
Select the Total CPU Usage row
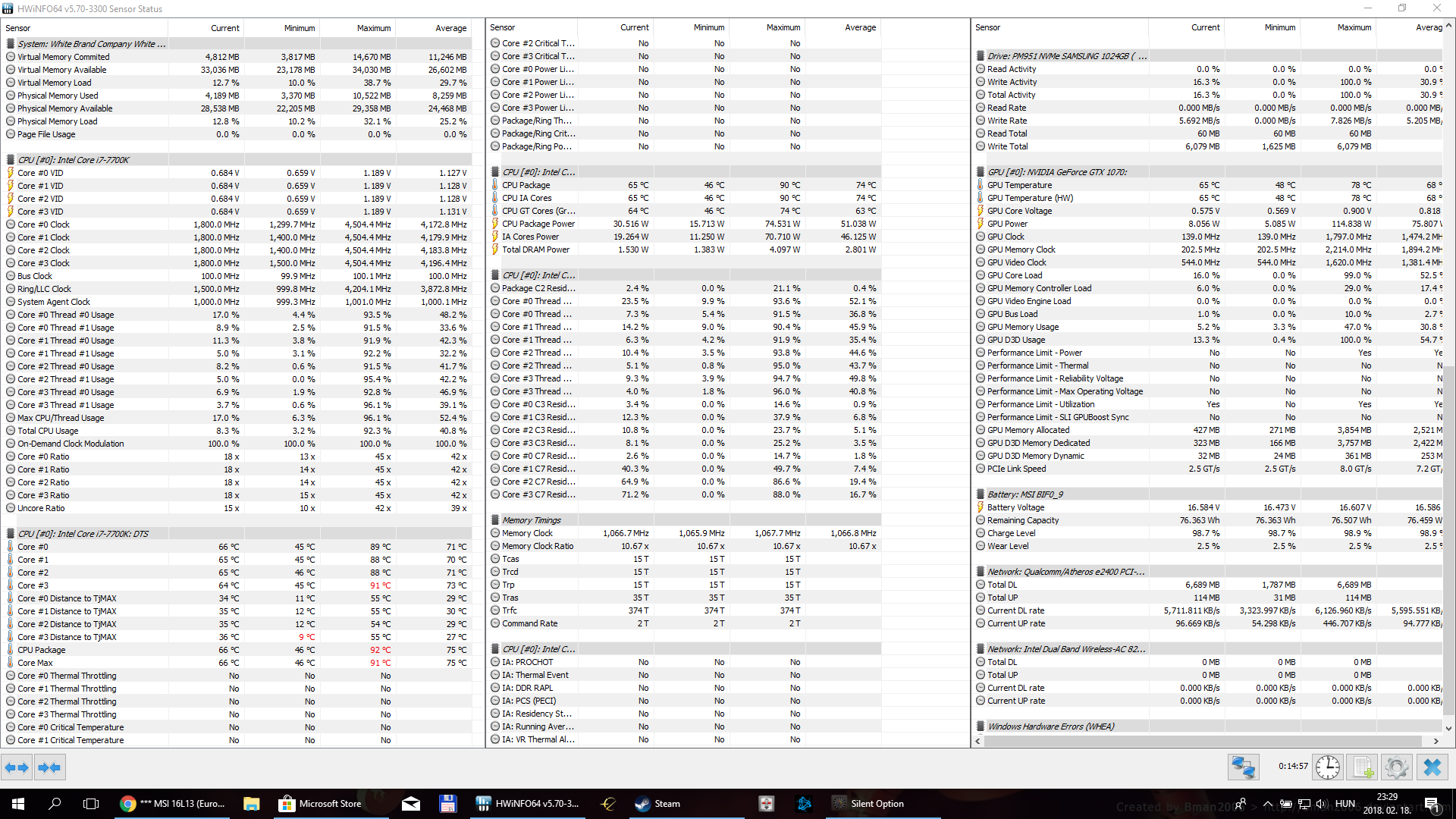(x=237, y=431)
